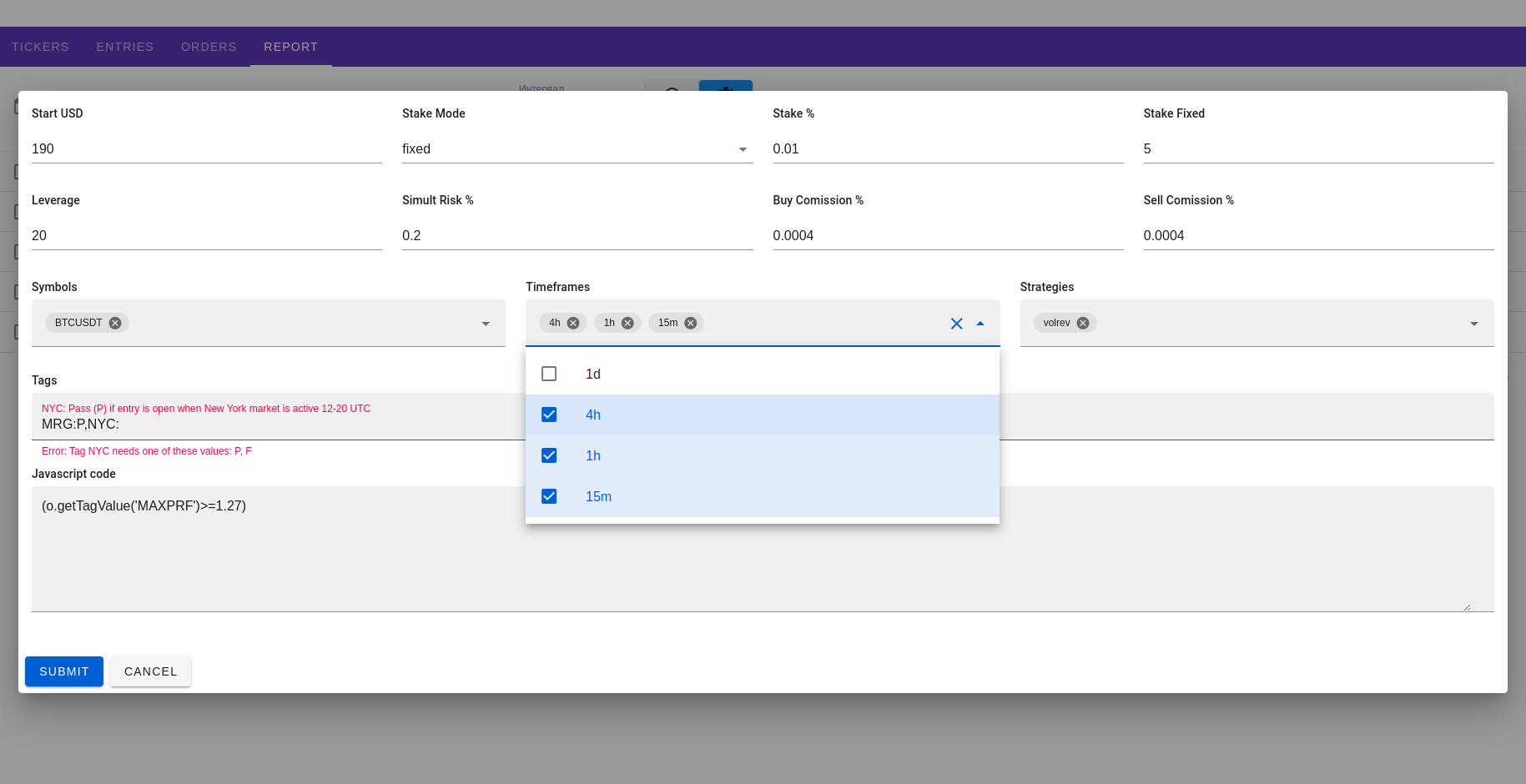This screenshot has height=784, width=1526.
Task: Collapse the Timeframes dropdown with the chevron
Action: (980, 323)
